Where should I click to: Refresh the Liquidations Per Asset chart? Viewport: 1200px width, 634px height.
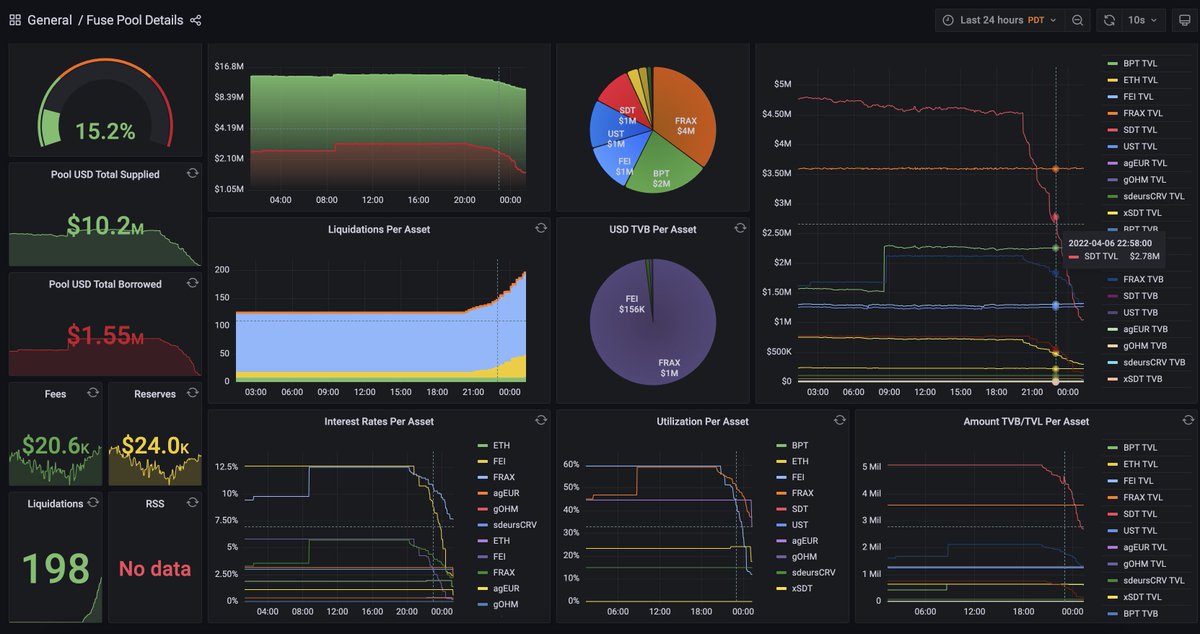(541, 229)
